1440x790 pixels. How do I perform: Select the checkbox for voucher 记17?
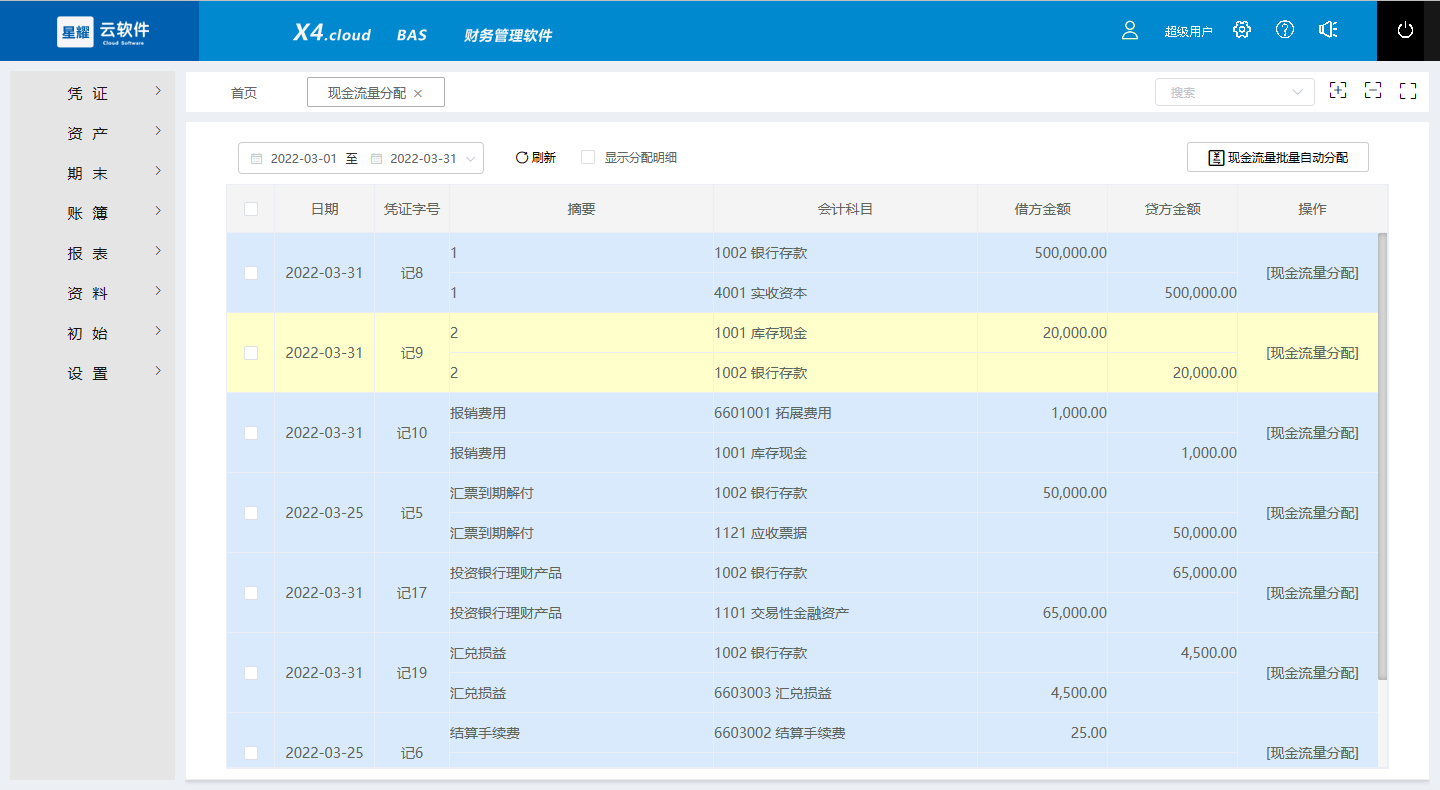click(251, 593)
